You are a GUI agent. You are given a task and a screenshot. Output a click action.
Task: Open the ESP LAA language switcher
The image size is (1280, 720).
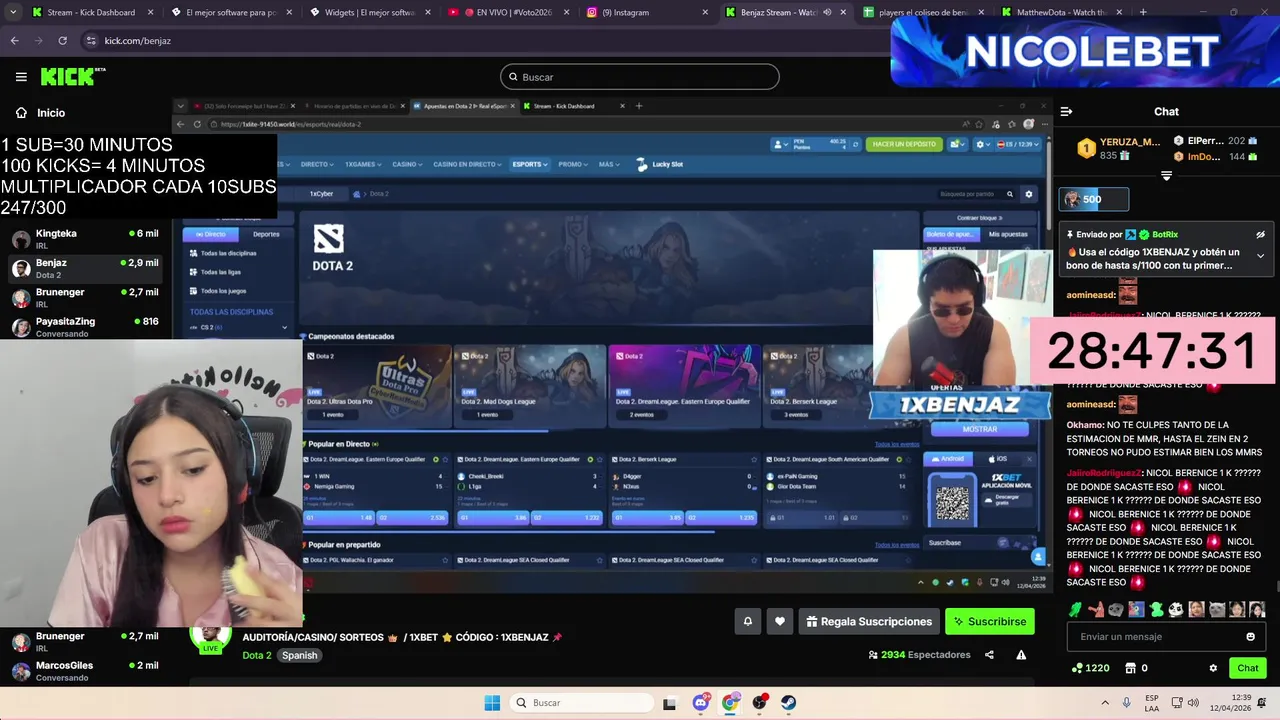1153,703
